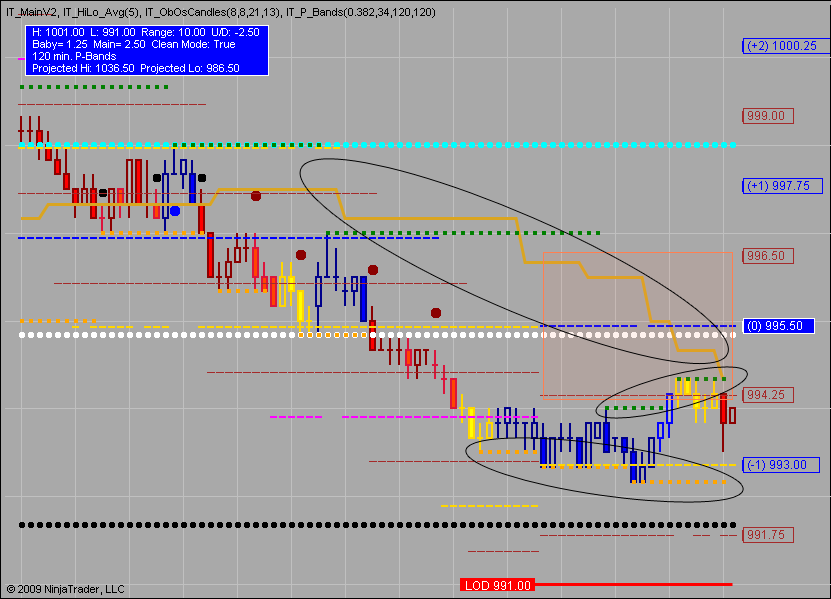The height and width of the screenshot is (599, 831).
Task: Click the blue info box H: 1001.00 line
Action: pyautogui.click(x=146, y=32)
